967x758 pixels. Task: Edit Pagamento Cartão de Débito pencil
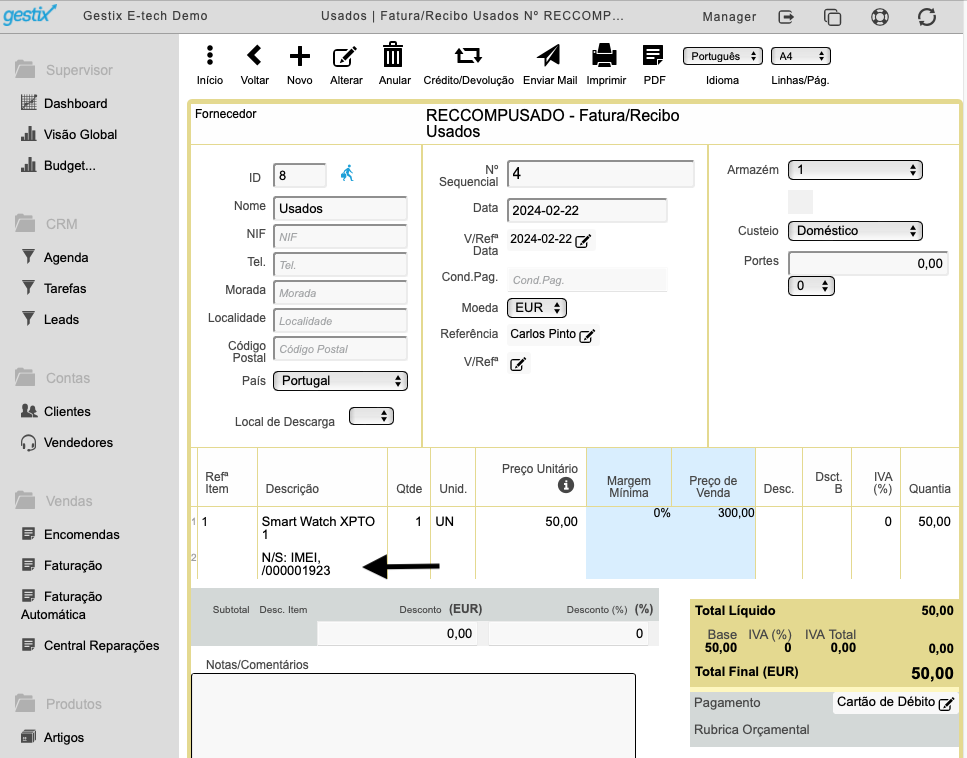[x=946, y=704]
